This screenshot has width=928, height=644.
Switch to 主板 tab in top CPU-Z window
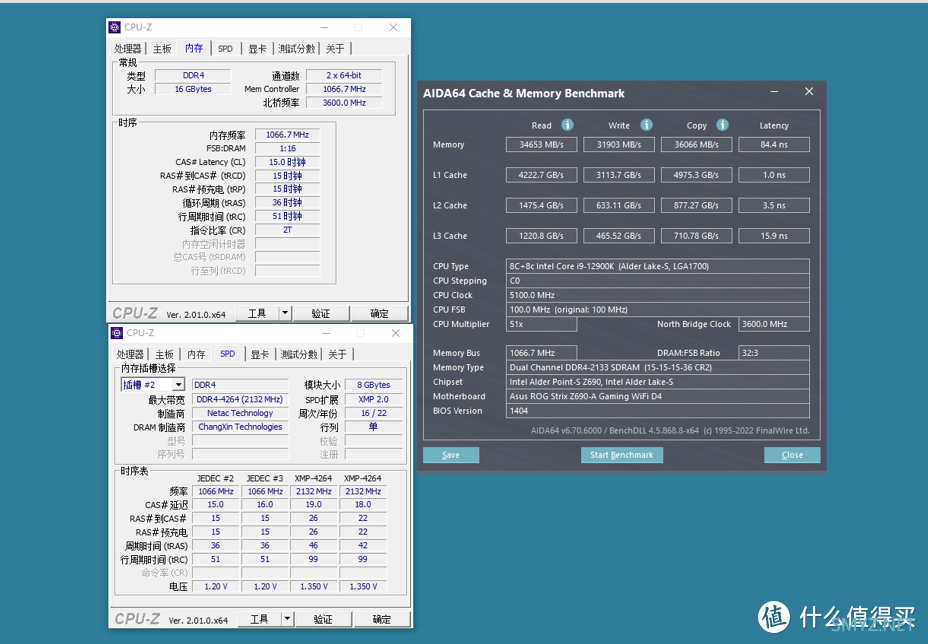click(x=162, y=49)
